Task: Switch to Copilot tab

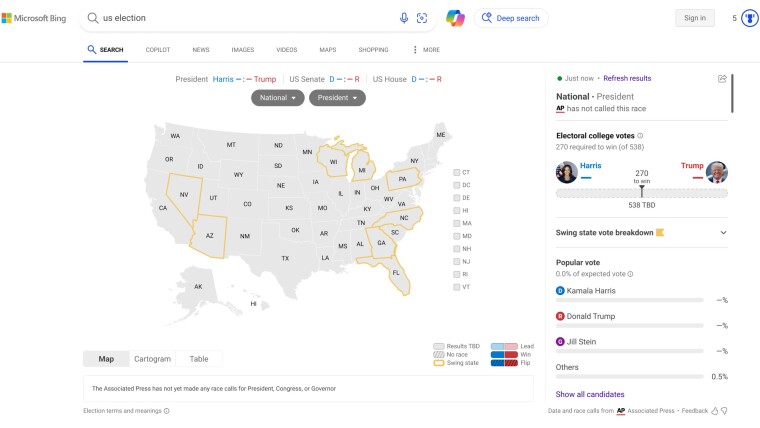Action: click(x=158, y=50)
